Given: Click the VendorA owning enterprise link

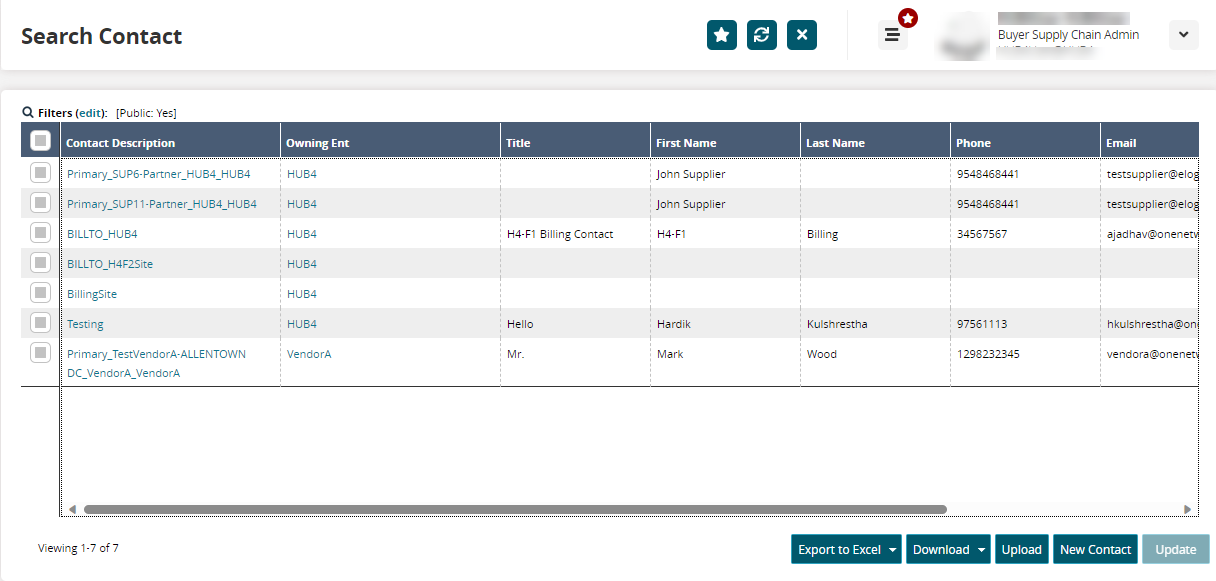Looking at the screenshot, I should pos(309,354).
